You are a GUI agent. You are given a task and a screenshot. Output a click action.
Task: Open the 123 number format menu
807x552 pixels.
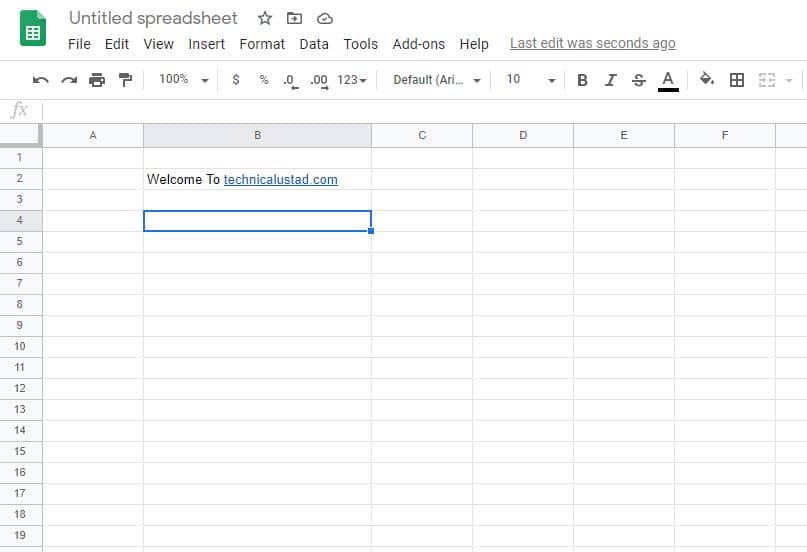pyautogui.click(x=352, y=80)
